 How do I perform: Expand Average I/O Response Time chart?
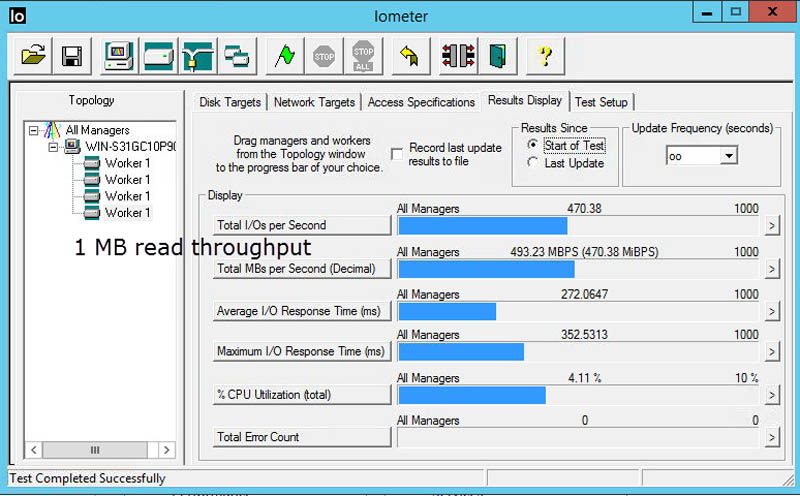772,311
